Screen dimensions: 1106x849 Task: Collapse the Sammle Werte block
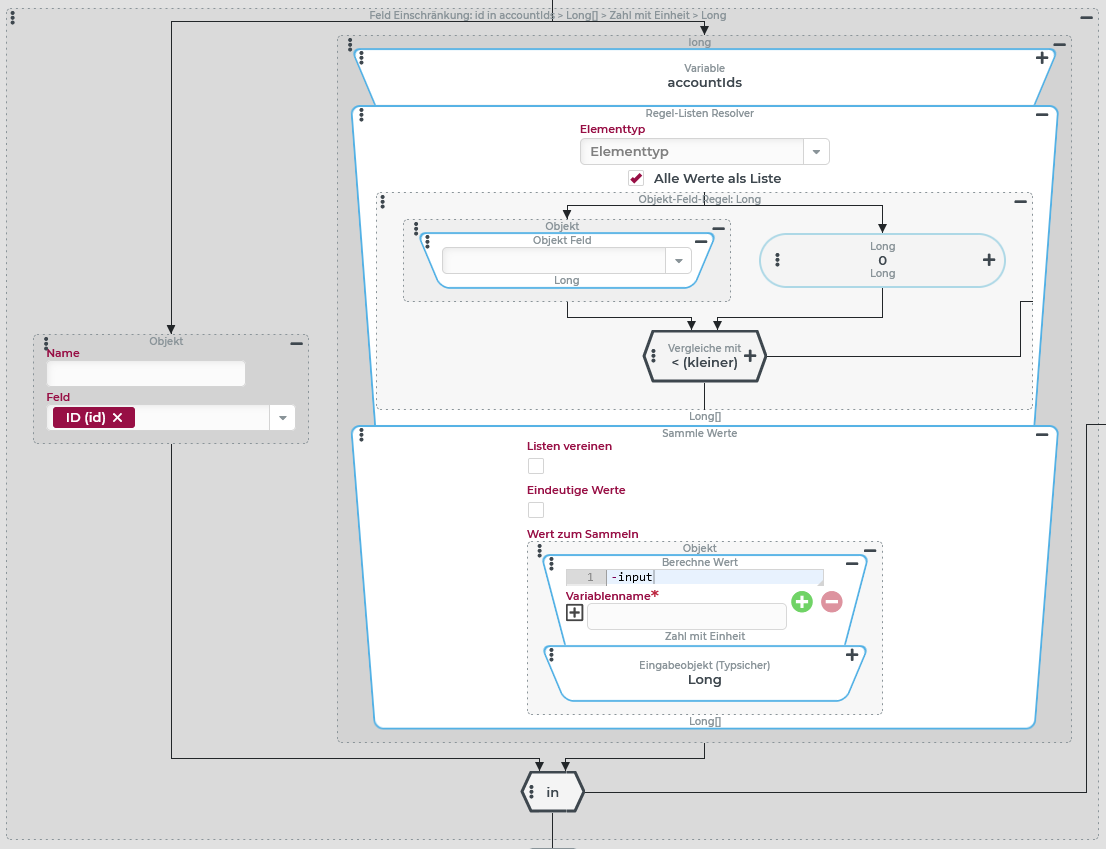(1041, 435)
